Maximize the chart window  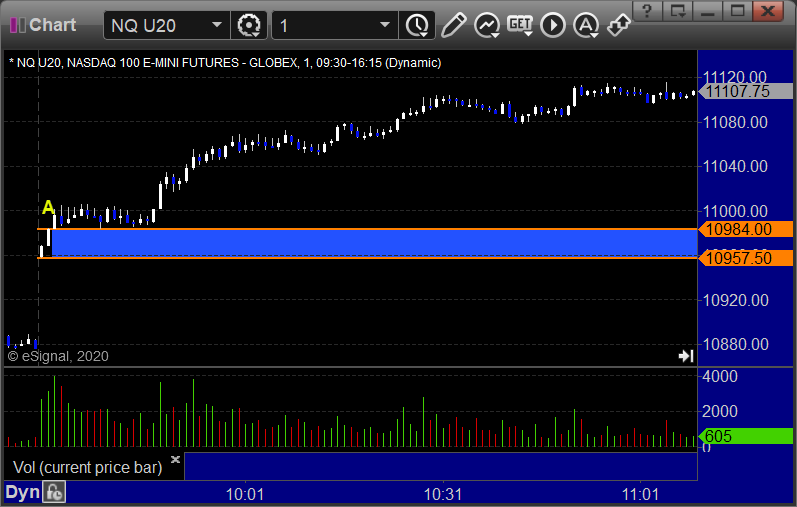pos(738,11)
